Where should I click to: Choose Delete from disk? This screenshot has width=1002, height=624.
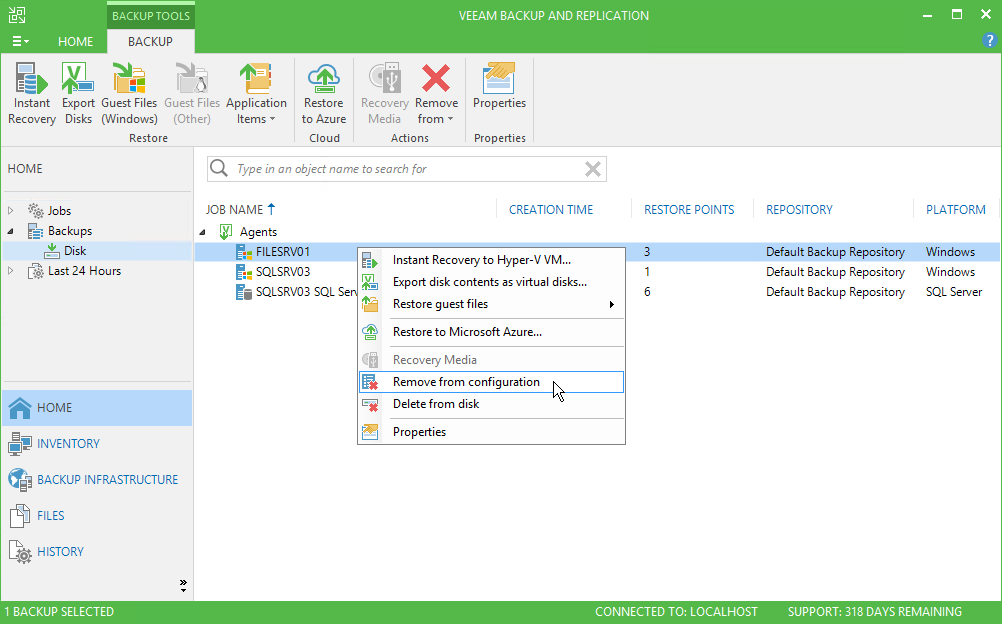491,404
